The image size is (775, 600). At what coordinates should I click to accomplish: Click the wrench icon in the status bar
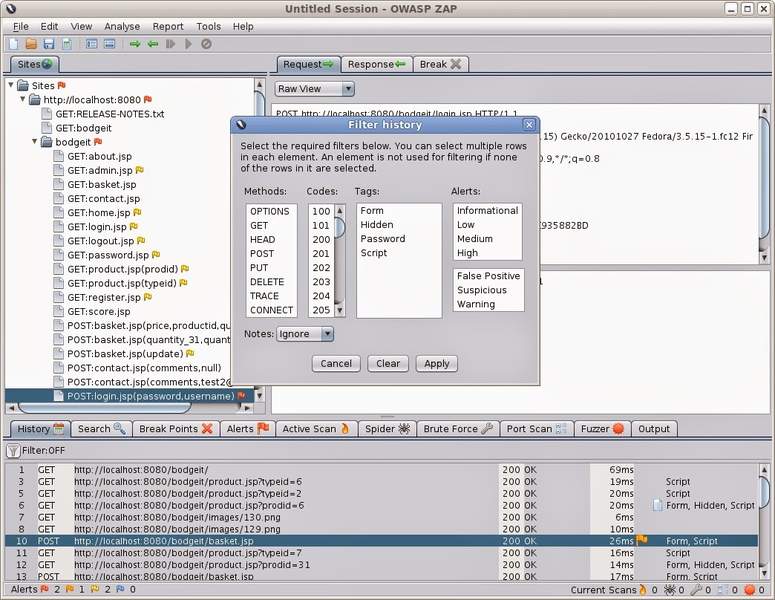coord(696,589)
